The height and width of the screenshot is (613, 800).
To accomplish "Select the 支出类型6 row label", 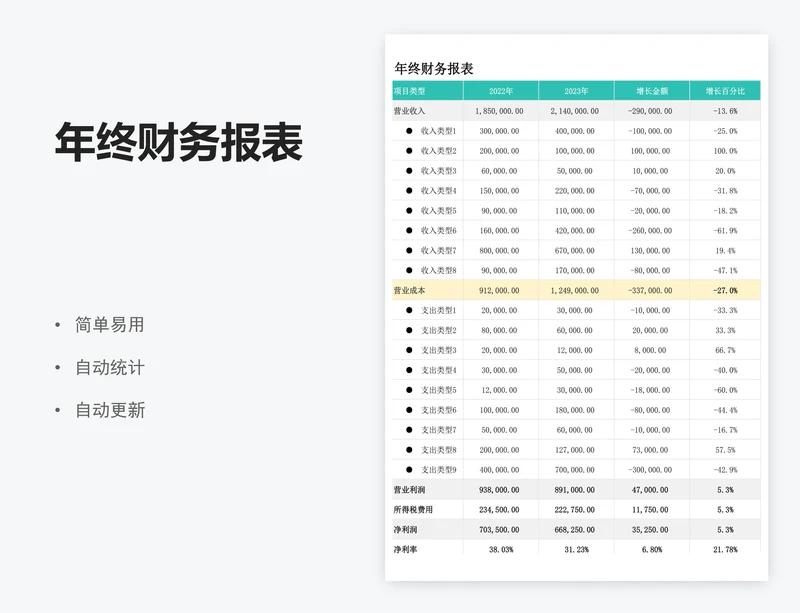I will (x=438, y=410).
